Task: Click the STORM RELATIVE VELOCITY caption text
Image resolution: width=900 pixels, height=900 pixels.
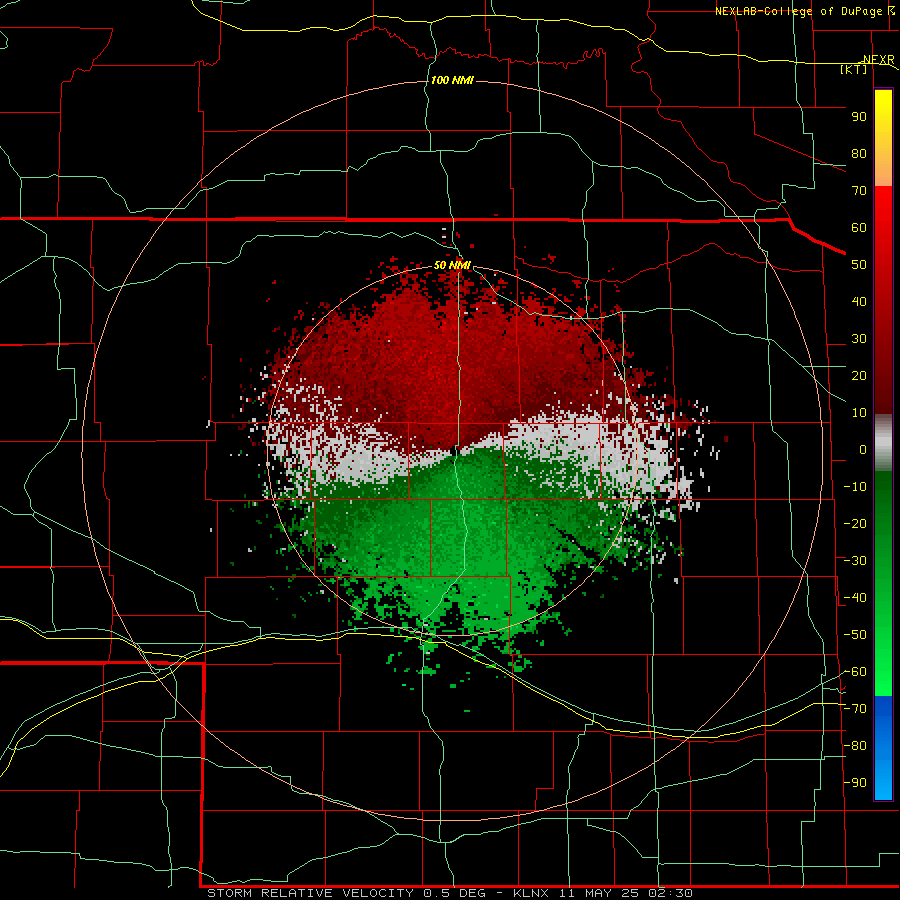Action: (x=310, y=893)
